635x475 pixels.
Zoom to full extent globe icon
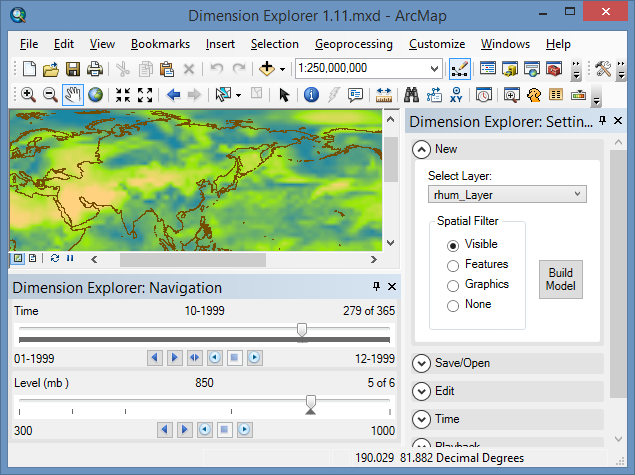click(96, 95)
